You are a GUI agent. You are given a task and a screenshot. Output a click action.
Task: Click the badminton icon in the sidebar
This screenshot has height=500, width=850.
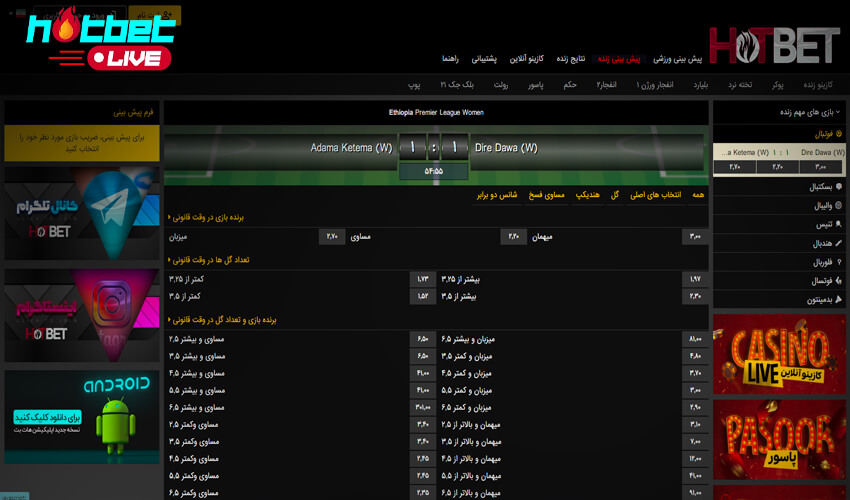point(839,300)
